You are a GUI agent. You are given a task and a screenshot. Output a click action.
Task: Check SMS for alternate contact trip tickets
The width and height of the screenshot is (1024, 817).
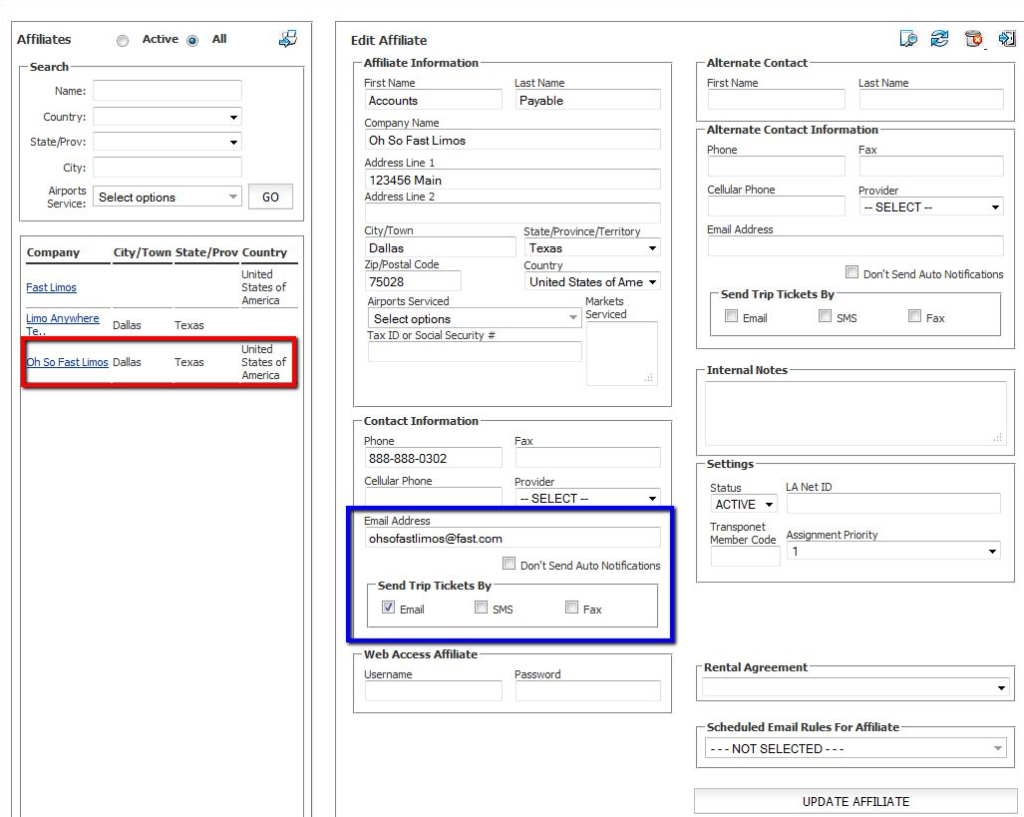click(824, 317)
